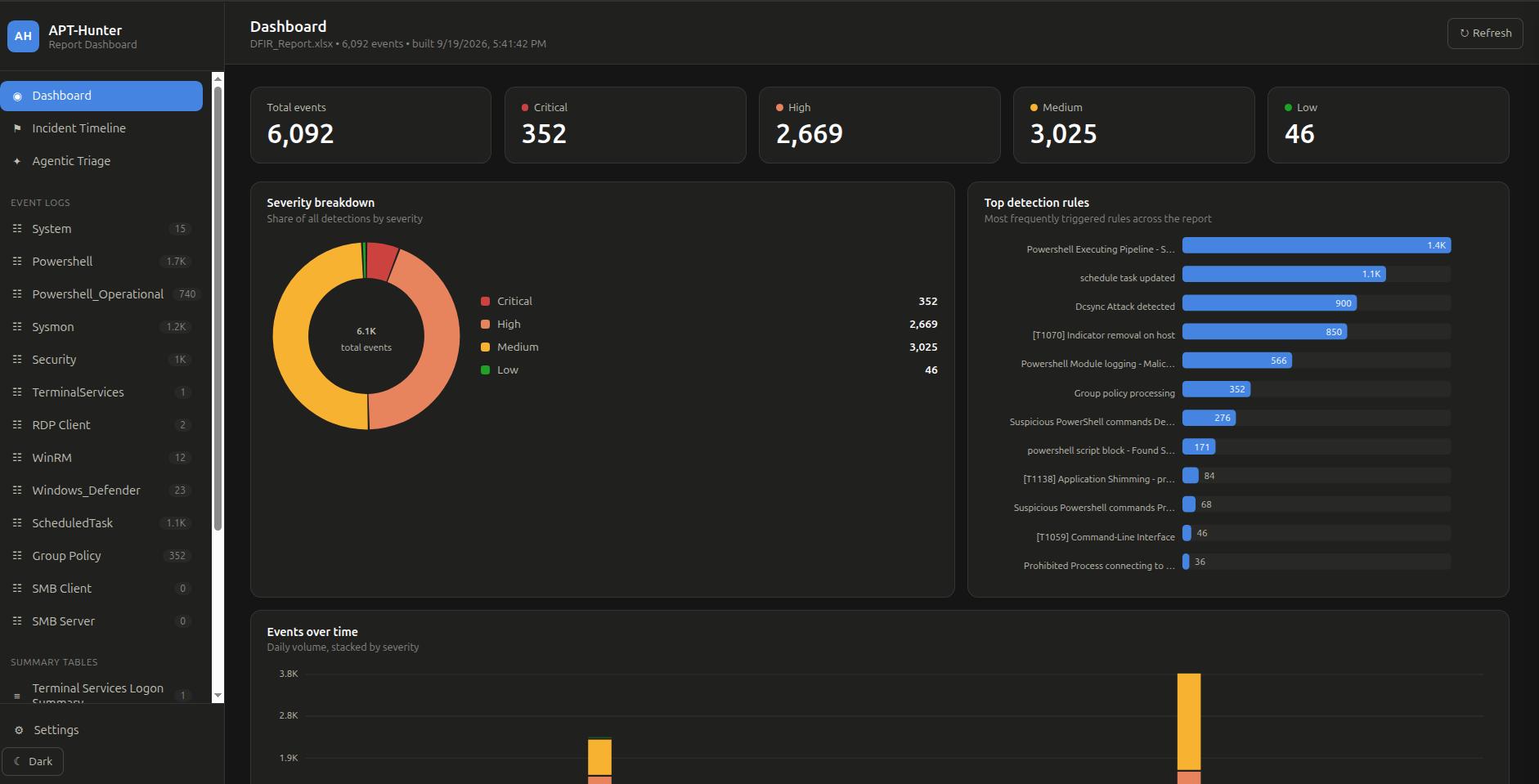Click the Settings gear icon
1539x784 pixels.
19,730
